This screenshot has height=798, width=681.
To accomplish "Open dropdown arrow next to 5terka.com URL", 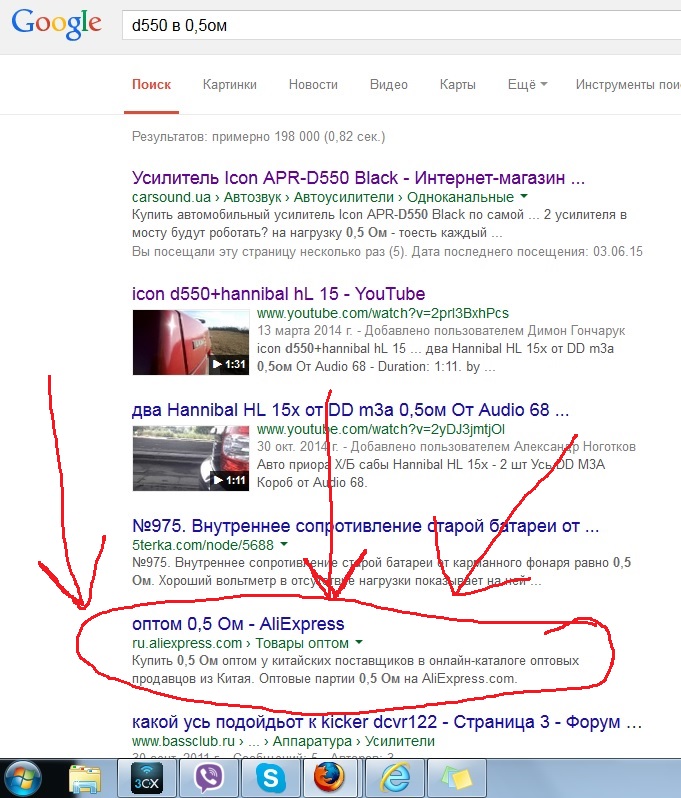I will [284, 545].
